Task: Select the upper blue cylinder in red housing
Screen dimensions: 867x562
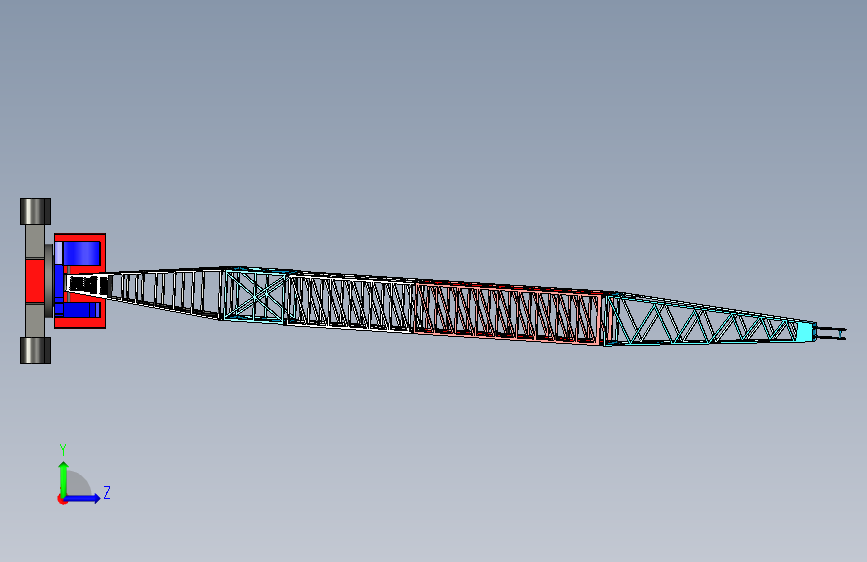Action: [x=82, y=253]
